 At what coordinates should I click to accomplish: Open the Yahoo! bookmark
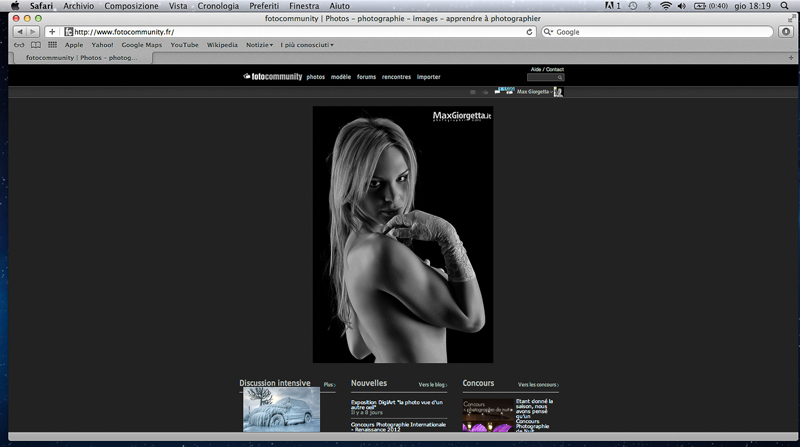(102, 45)
